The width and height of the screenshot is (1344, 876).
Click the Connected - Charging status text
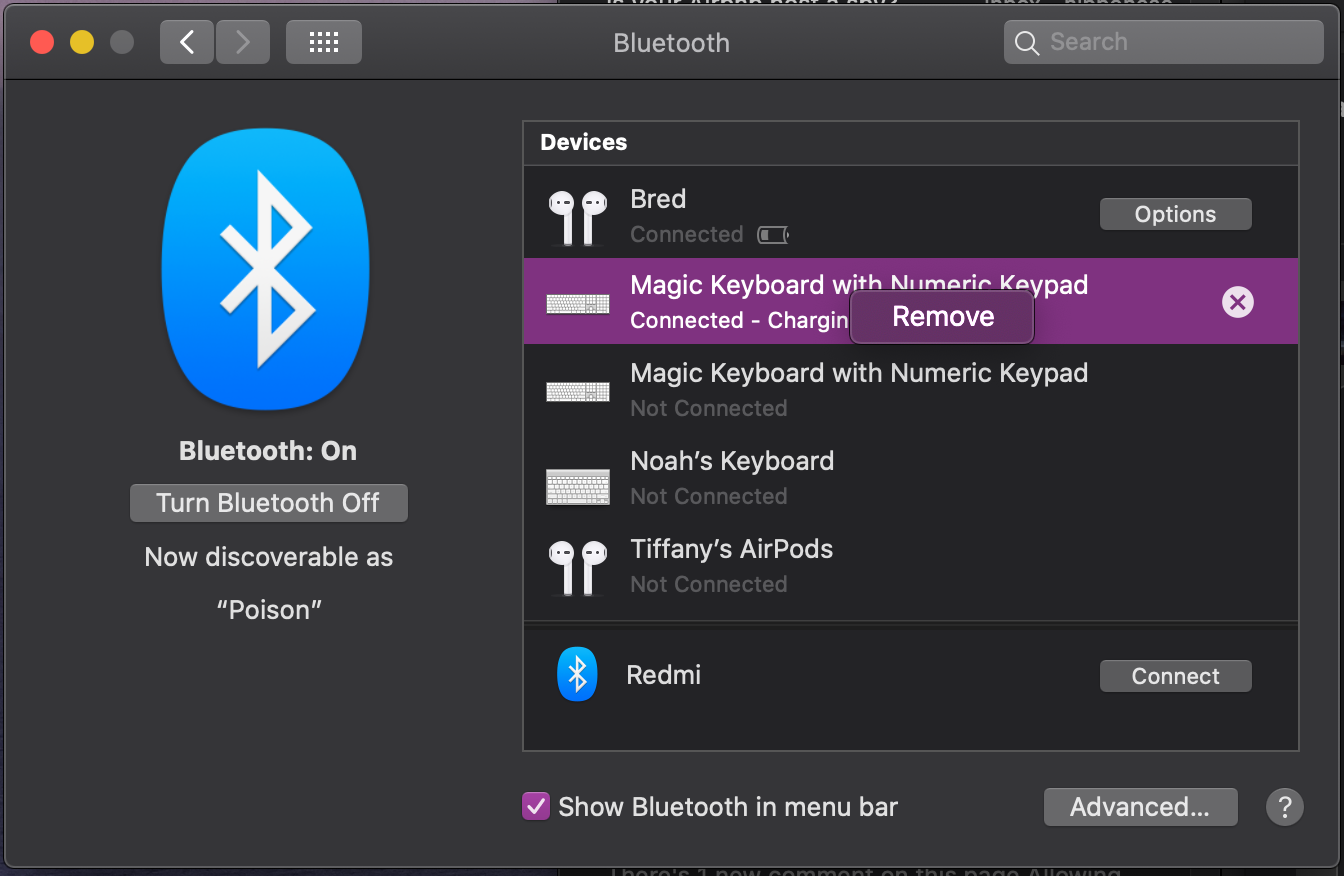[739, 321]
